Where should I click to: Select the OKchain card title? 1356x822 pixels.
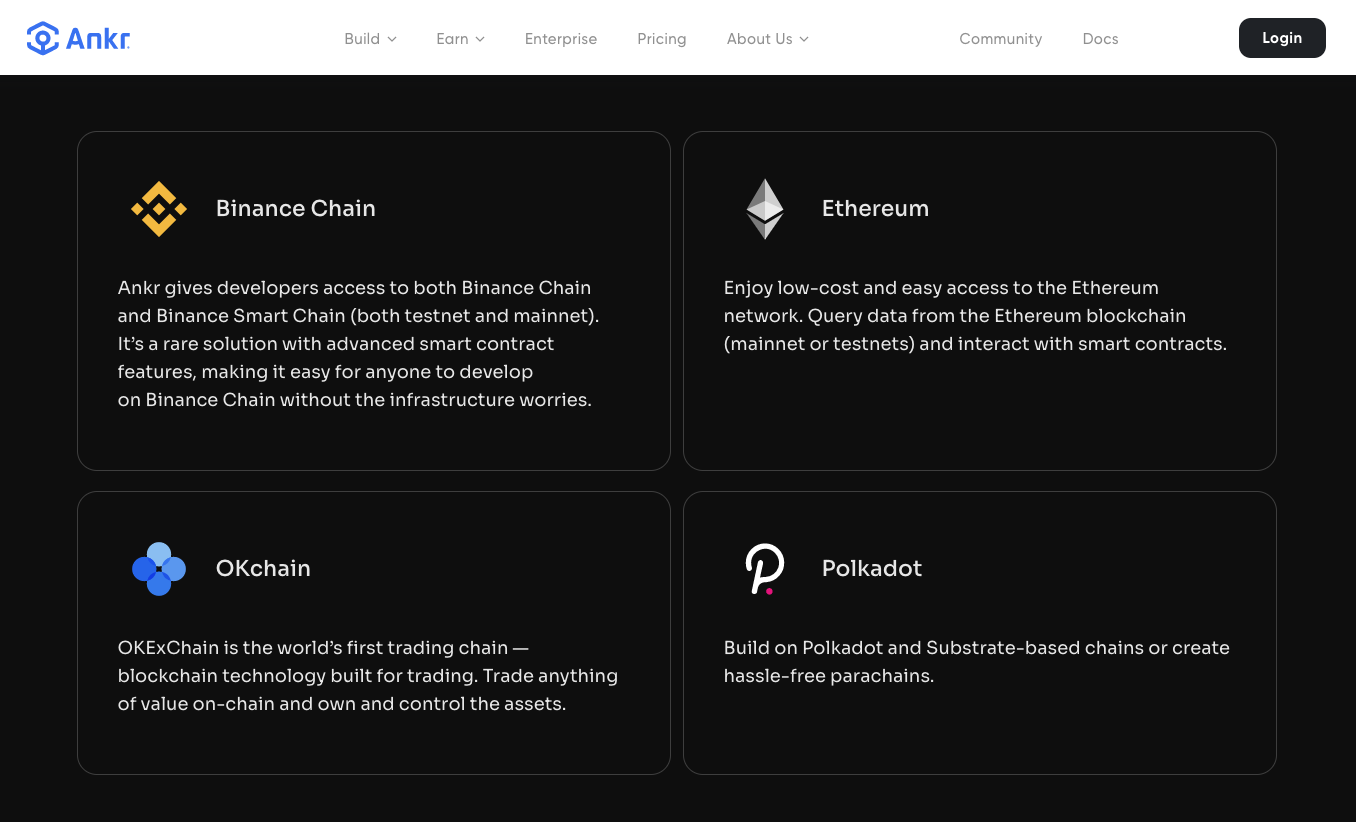263,568
